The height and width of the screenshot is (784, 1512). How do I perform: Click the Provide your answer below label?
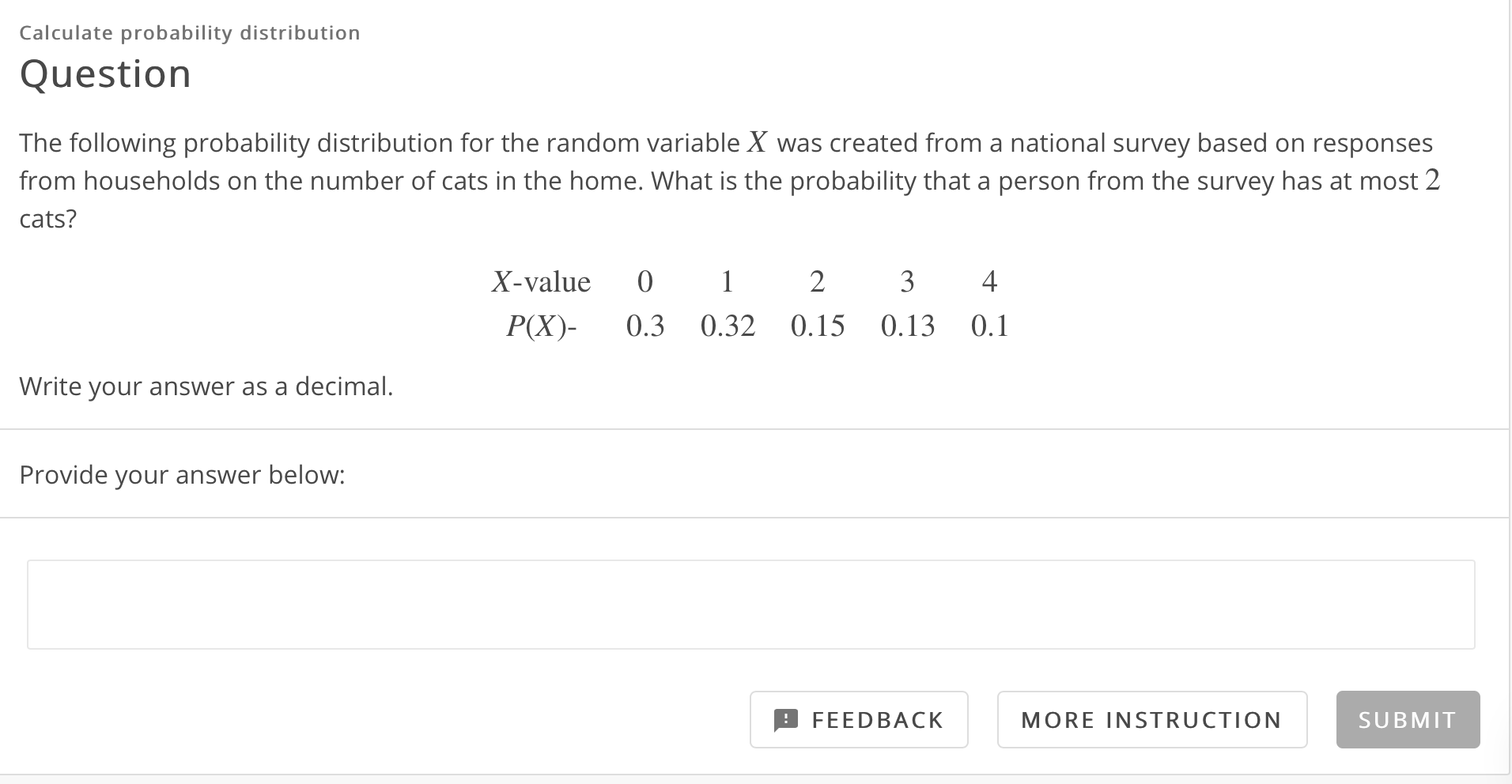[182, 474]
